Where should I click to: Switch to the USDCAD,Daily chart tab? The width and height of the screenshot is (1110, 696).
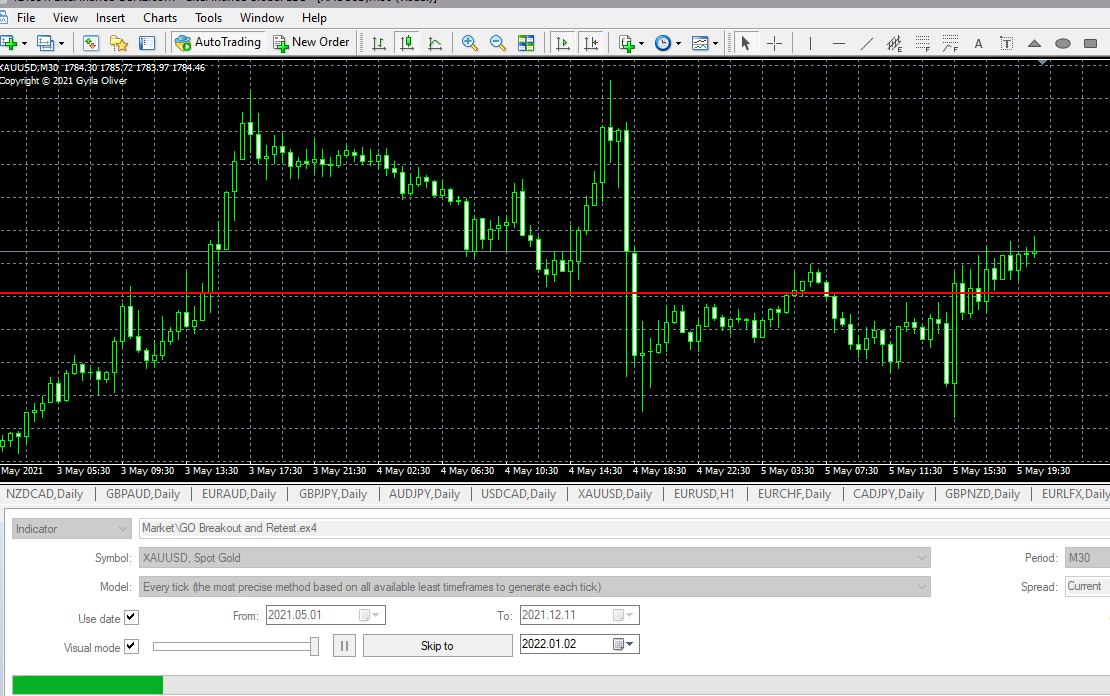(x=518, y=494)
